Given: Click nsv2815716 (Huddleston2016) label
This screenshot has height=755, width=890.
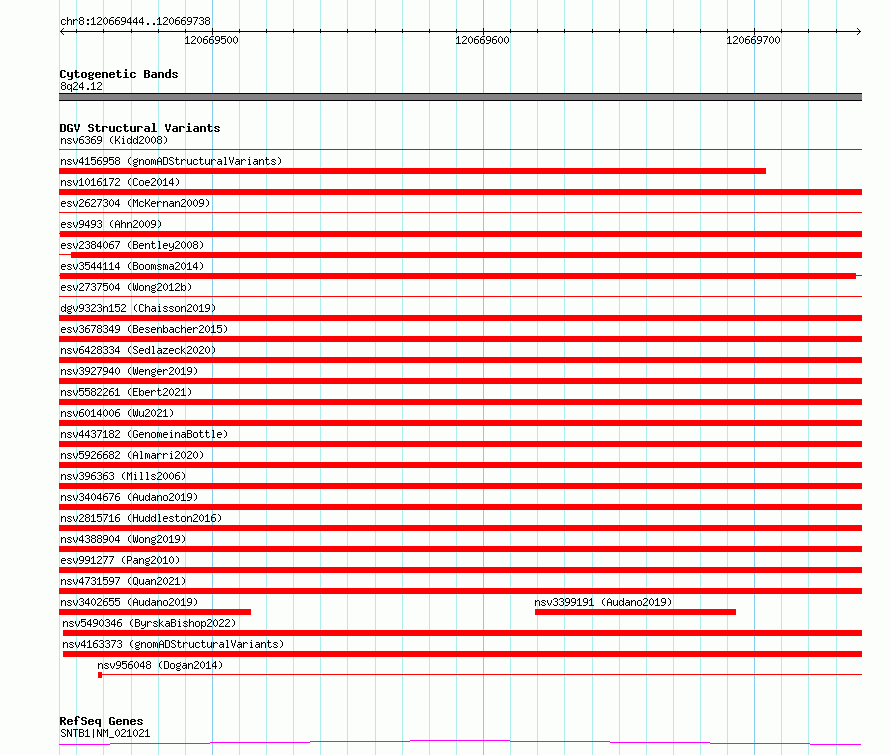Looking at the screenshot, I should click(x=141, y=518).
